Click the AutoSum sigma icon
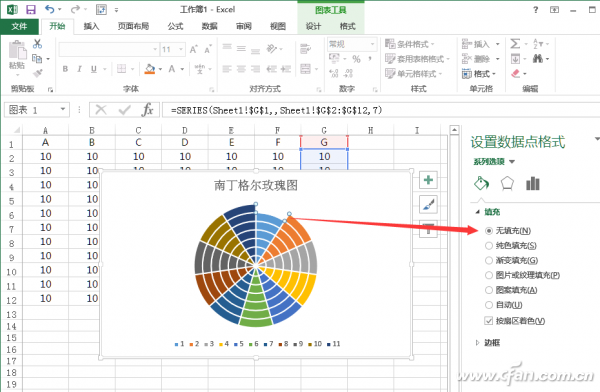The image size is (600, 392). pos(515,44)
